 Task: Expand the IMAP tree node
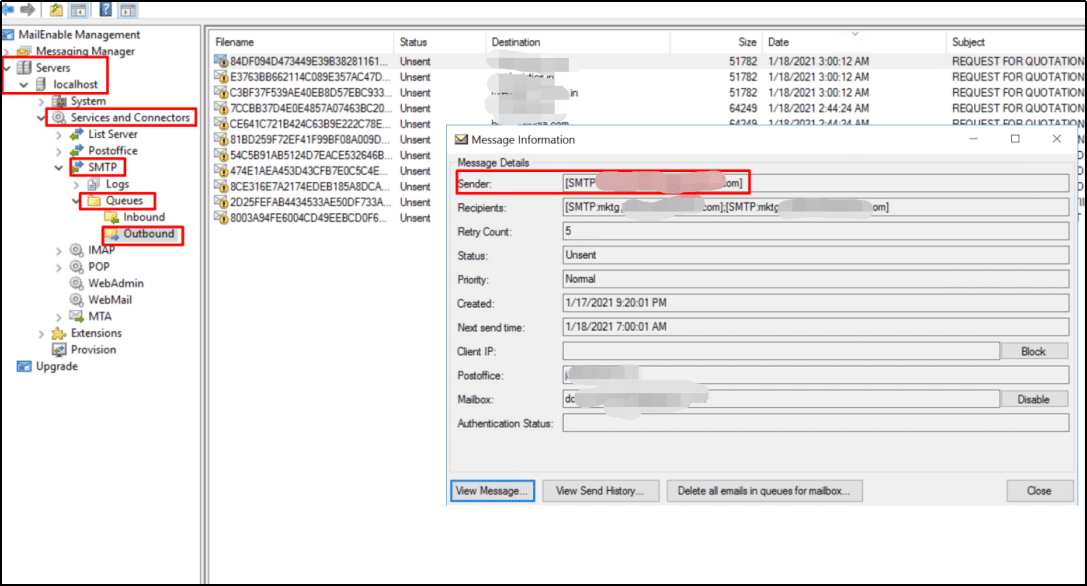[59, 251]
